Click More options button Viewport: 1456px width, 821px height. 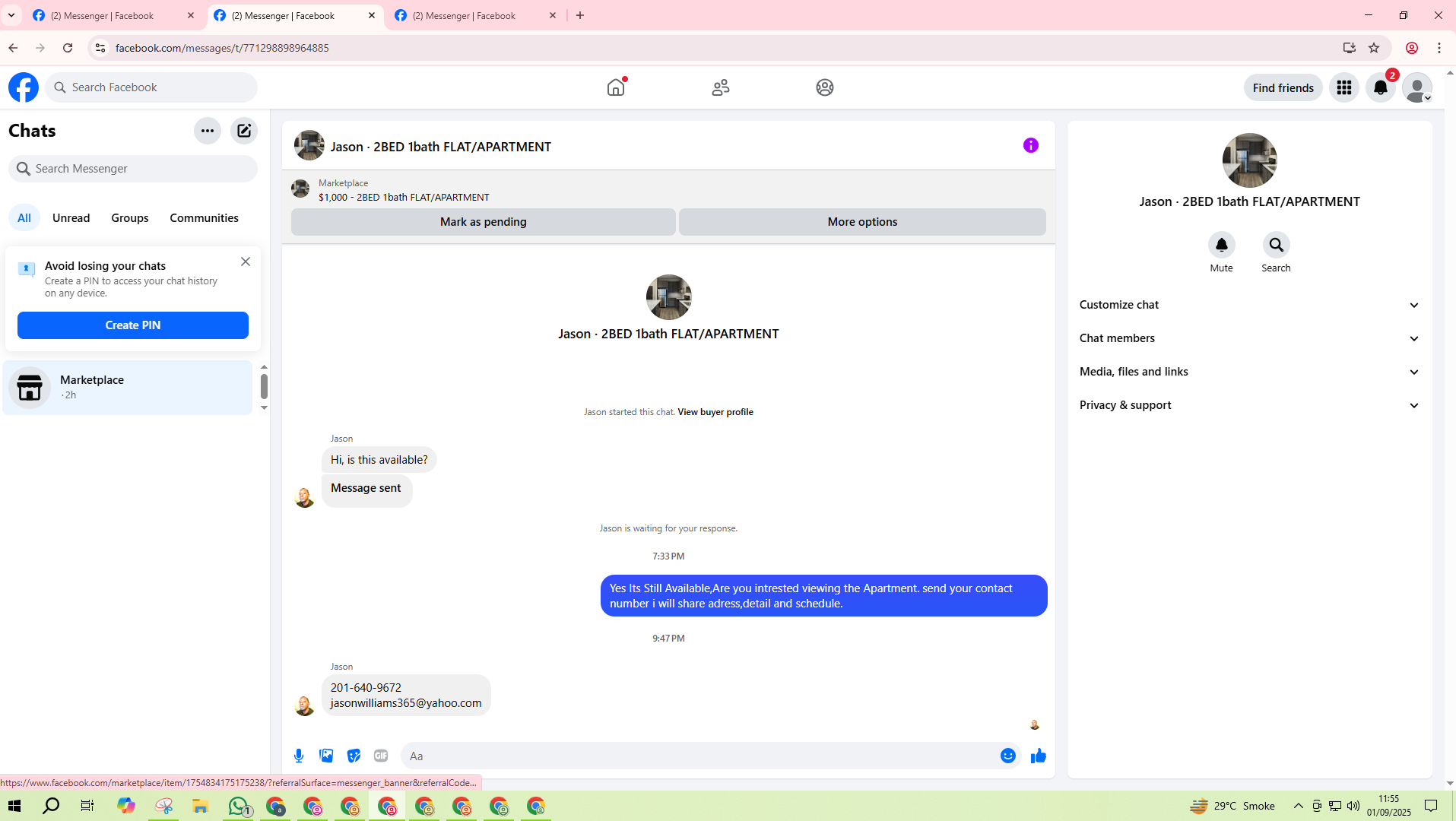point(862,222)
